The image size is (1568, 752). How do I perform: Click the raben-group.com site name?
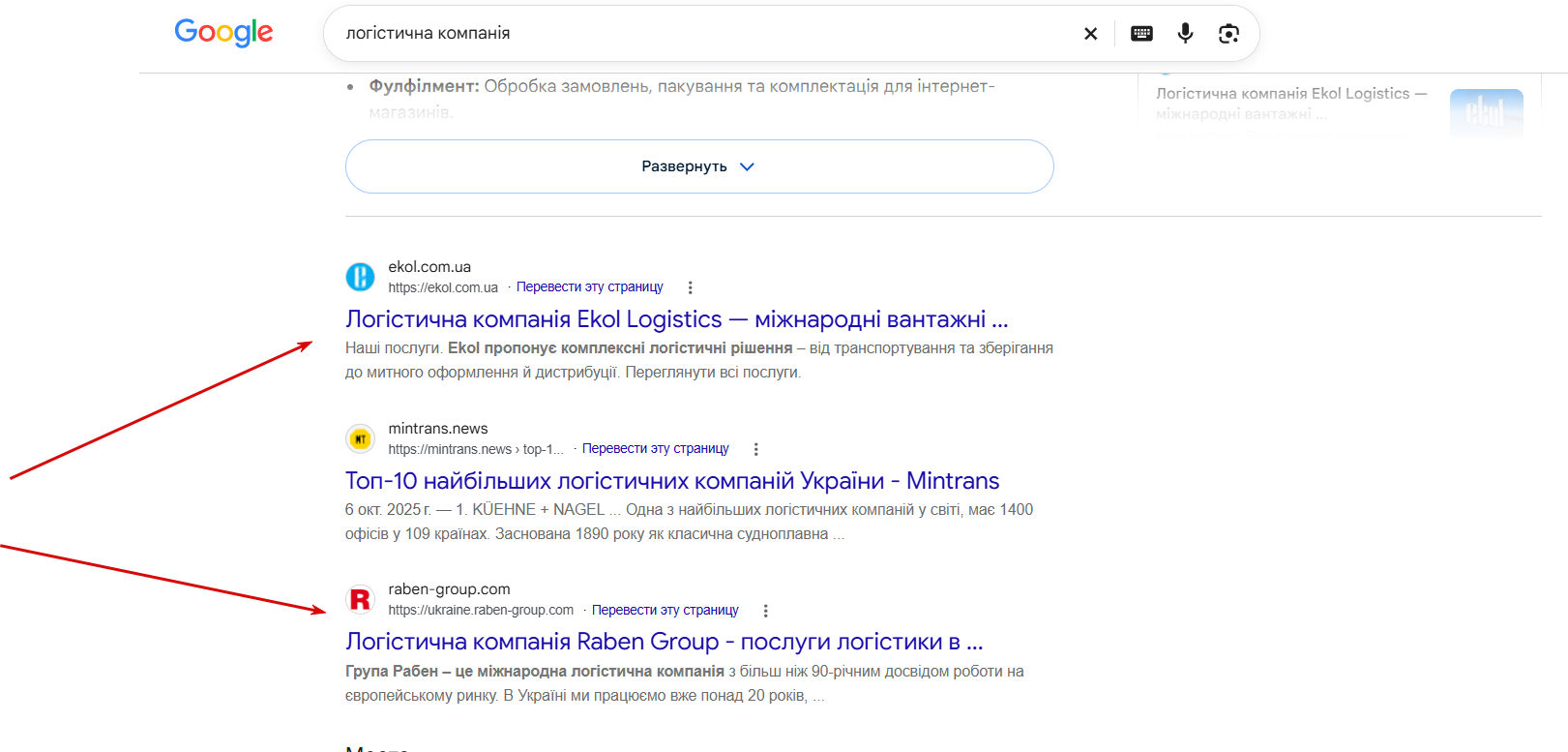pos(449,589)
